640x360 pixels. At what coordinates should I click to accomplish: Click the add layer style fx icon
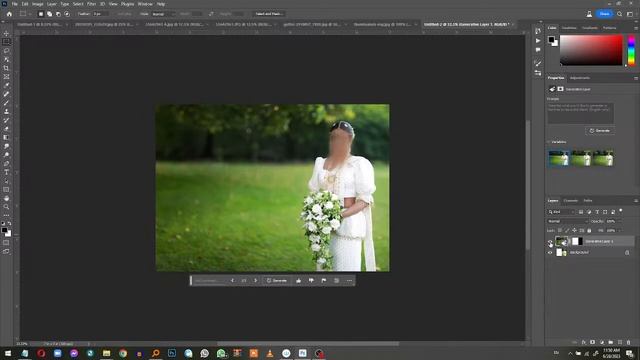pyautogui.click(x=584, y=342)
